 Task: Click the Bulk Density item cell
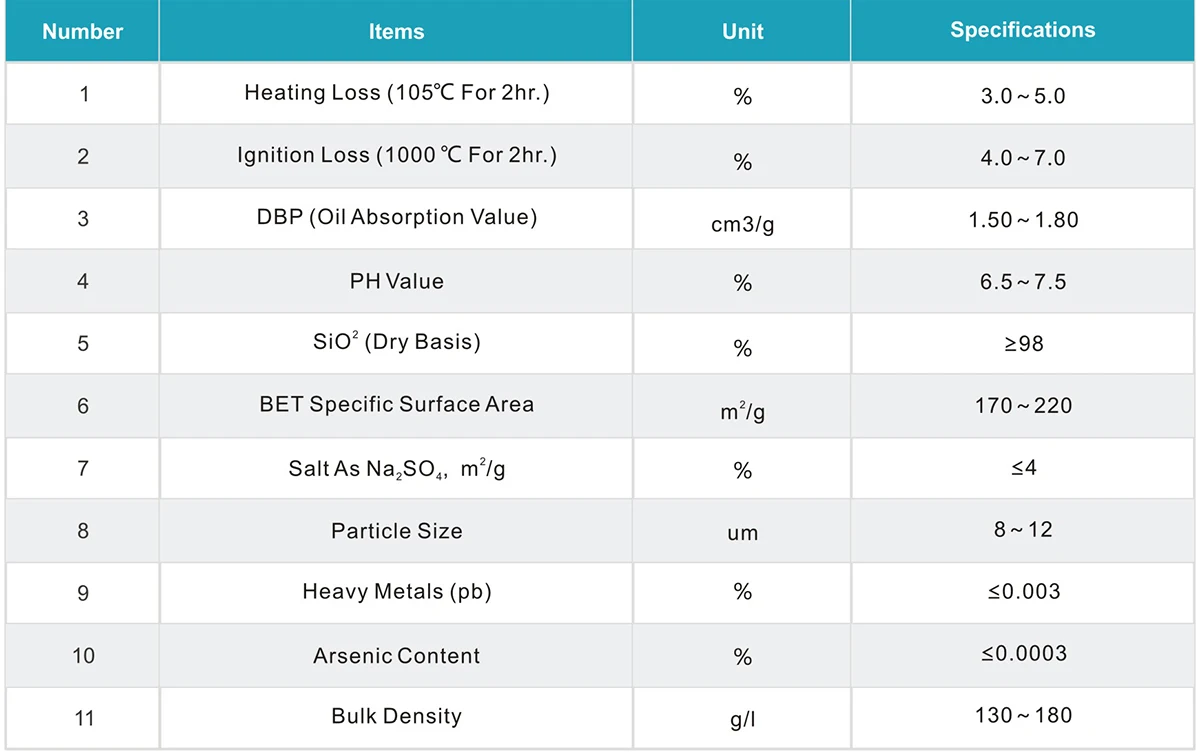(x=396, y=717)
